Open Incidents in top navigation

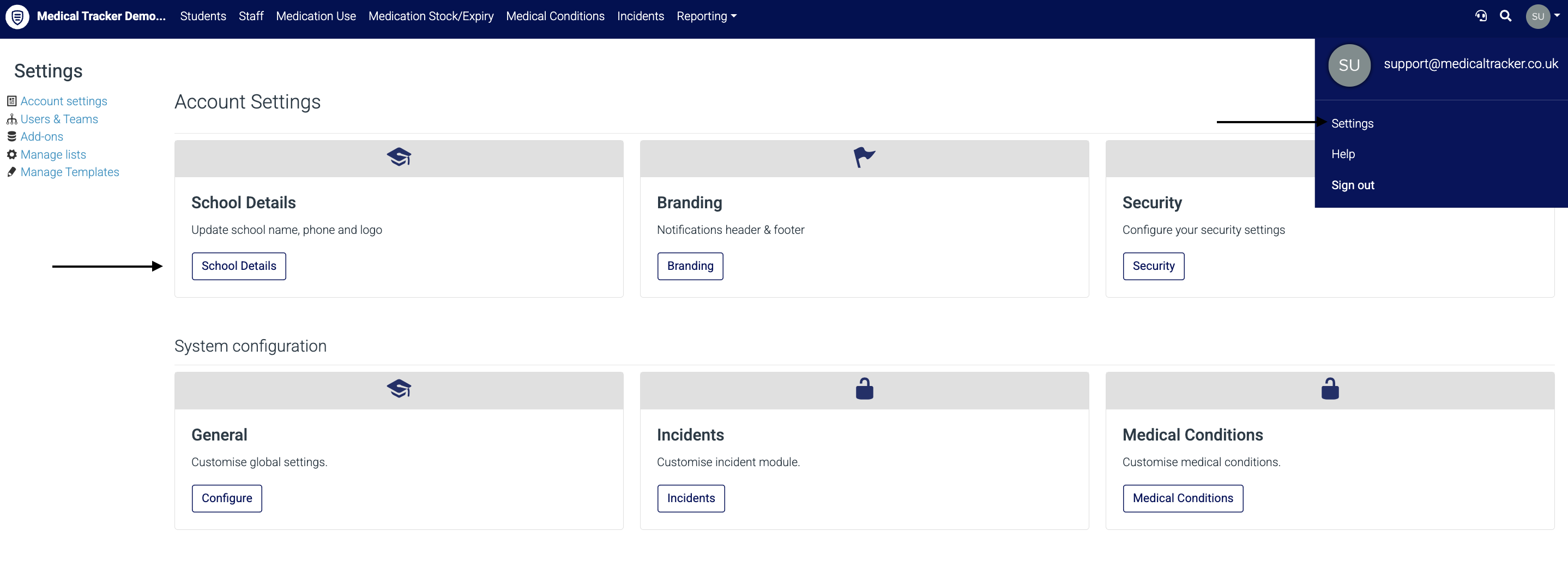point(640,16)
